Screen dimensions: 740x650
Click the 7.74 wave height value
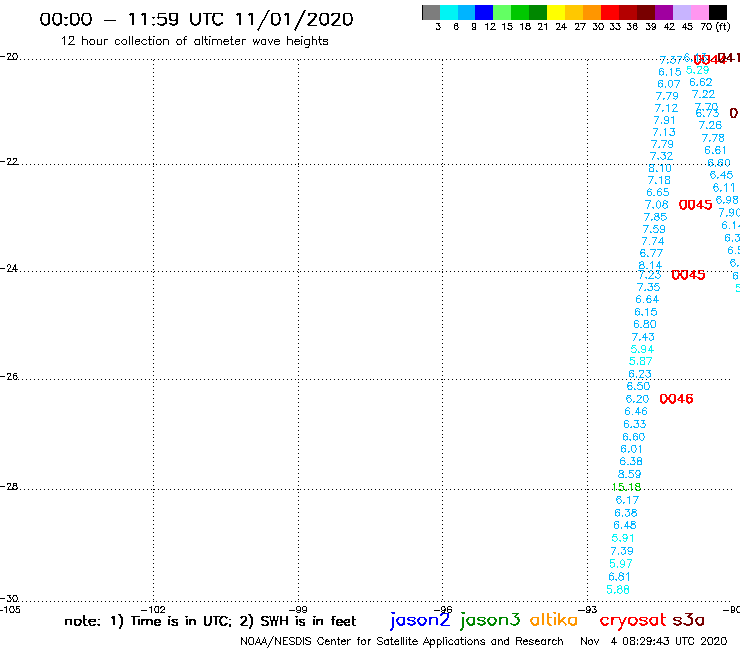point(653,241)
